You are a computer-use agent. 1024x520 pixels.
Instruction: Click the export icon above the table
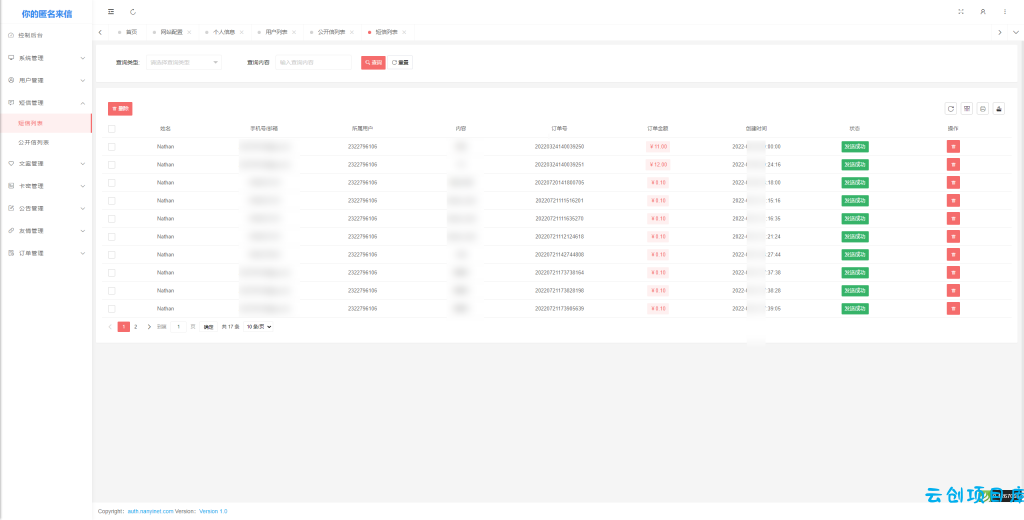coord(999,109)
